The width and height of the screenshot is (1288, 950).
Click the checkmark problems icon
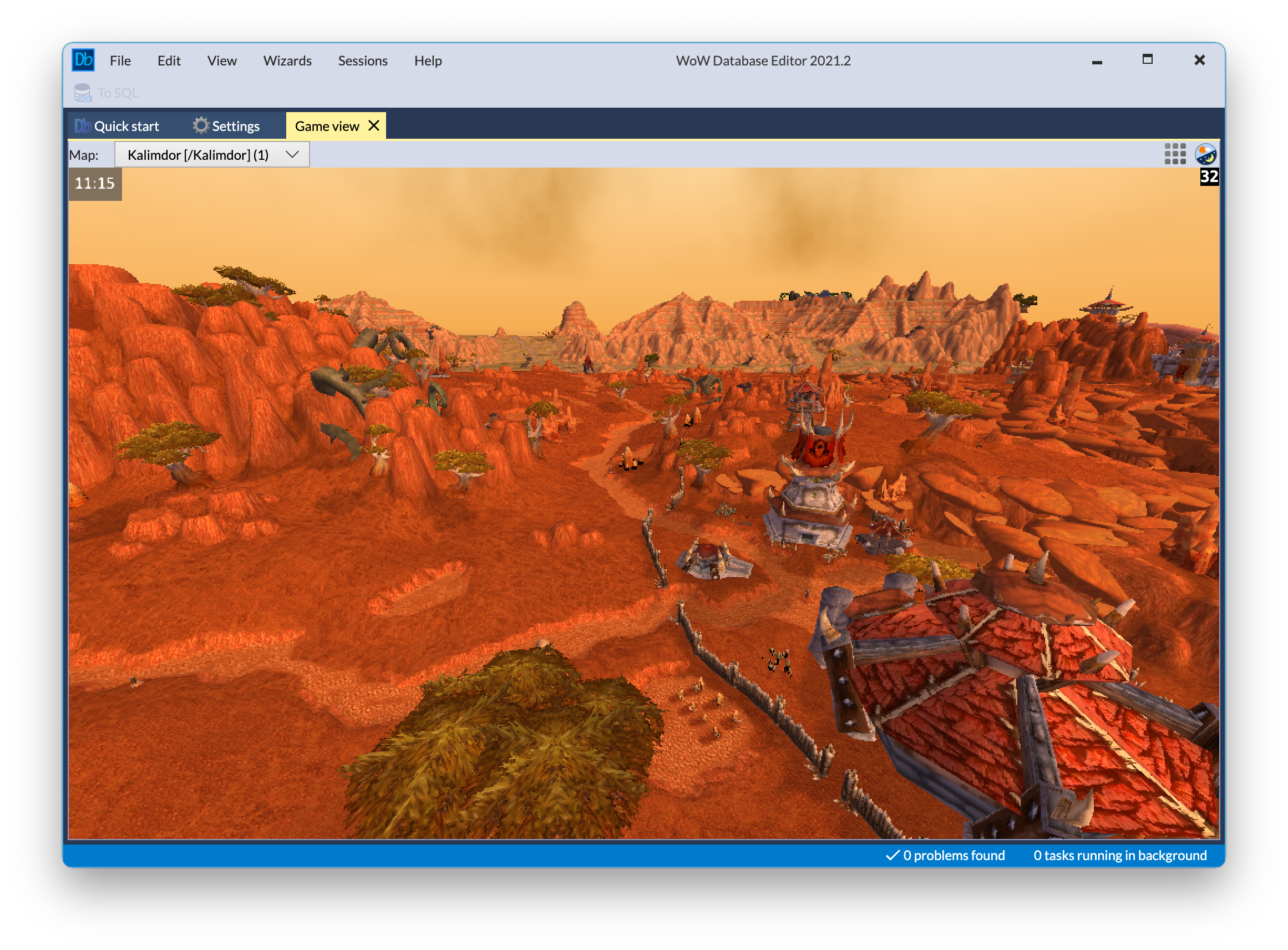(892, 855)
